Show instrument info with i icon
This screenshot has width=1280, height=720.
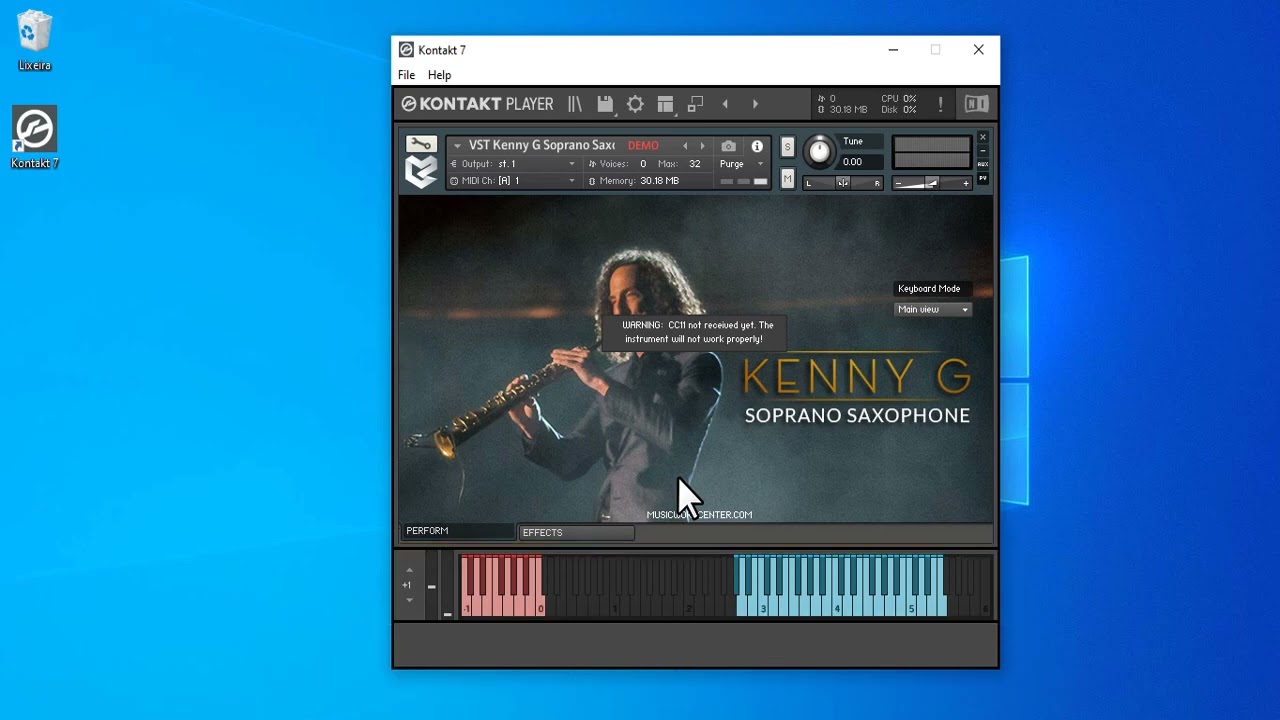pyautogui.click(x=757, y=146)
